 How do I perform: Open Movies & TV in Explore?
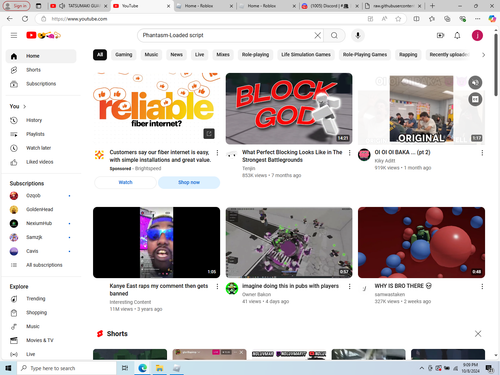pos(41,340)
